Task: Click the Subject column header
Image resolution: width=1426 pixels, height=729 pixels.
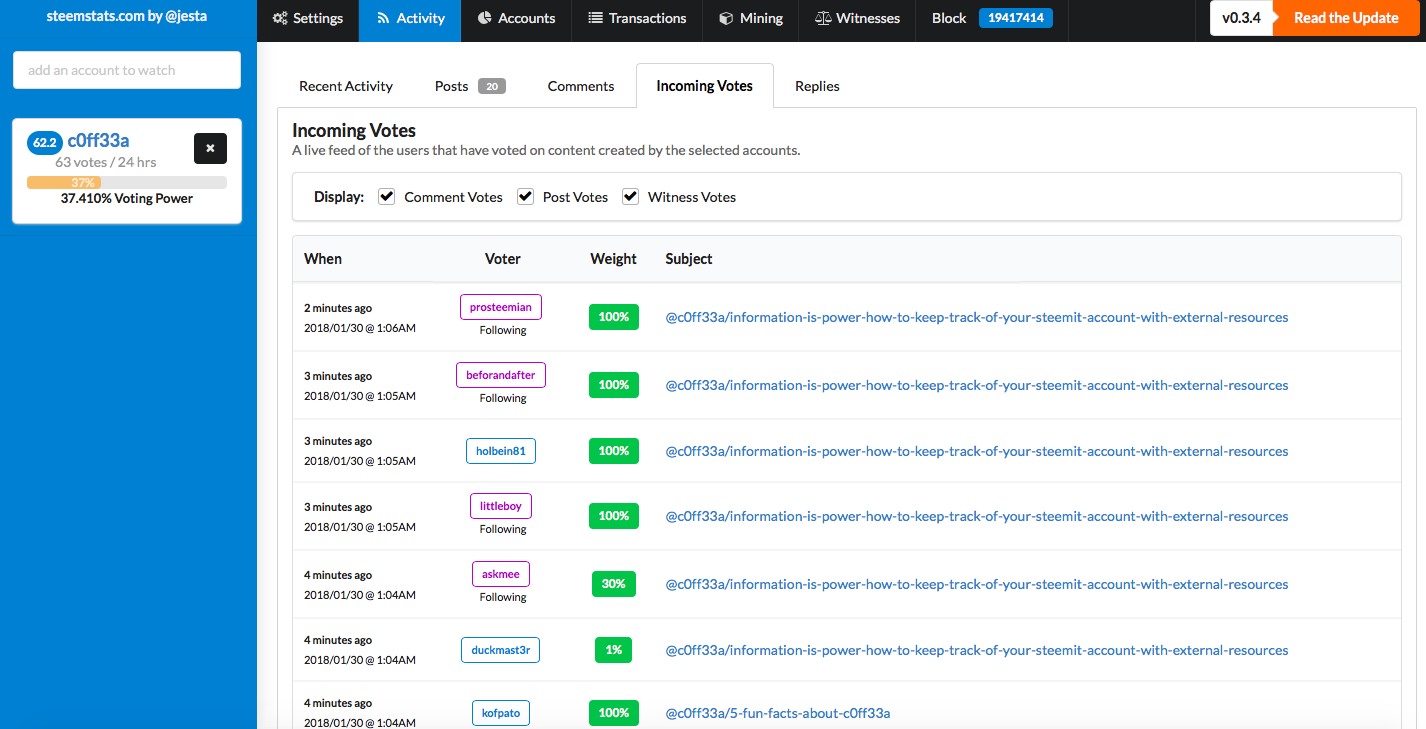Action: point(689,259)
